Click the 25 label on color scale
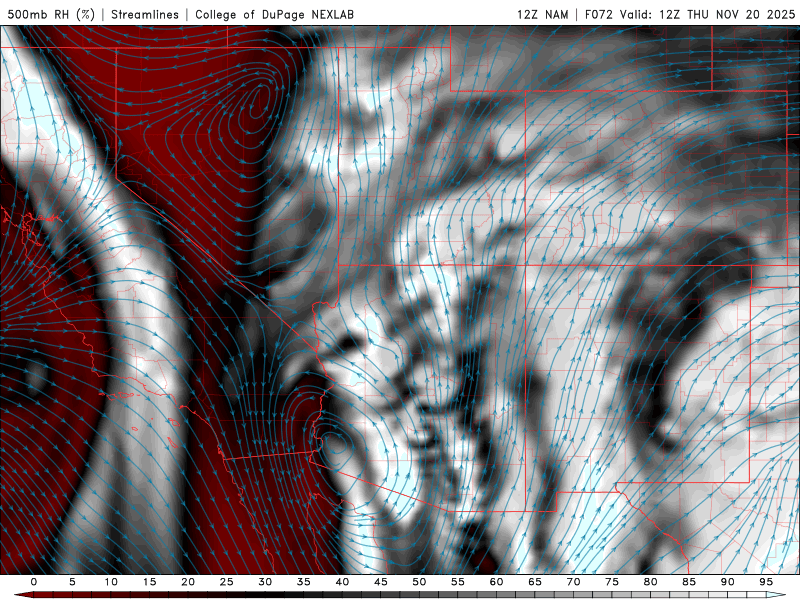 click(x=227, y=582)
